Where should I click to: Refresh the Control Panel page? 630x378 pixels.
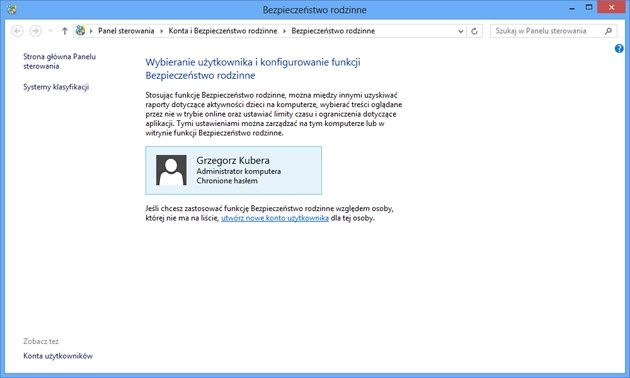point(474,31)
